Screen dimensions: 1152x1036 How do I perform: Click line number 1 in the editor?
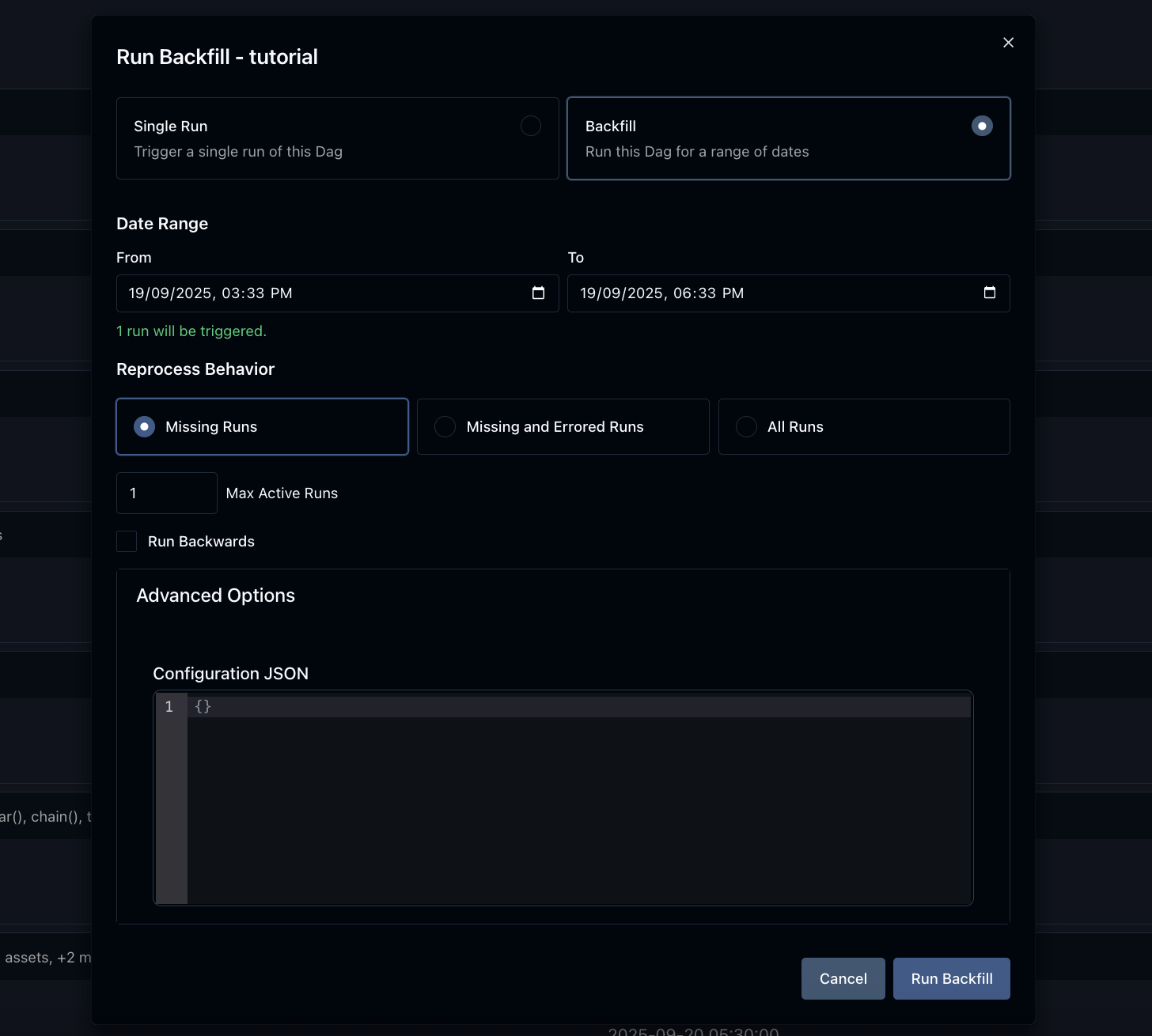tap(169, 706)
